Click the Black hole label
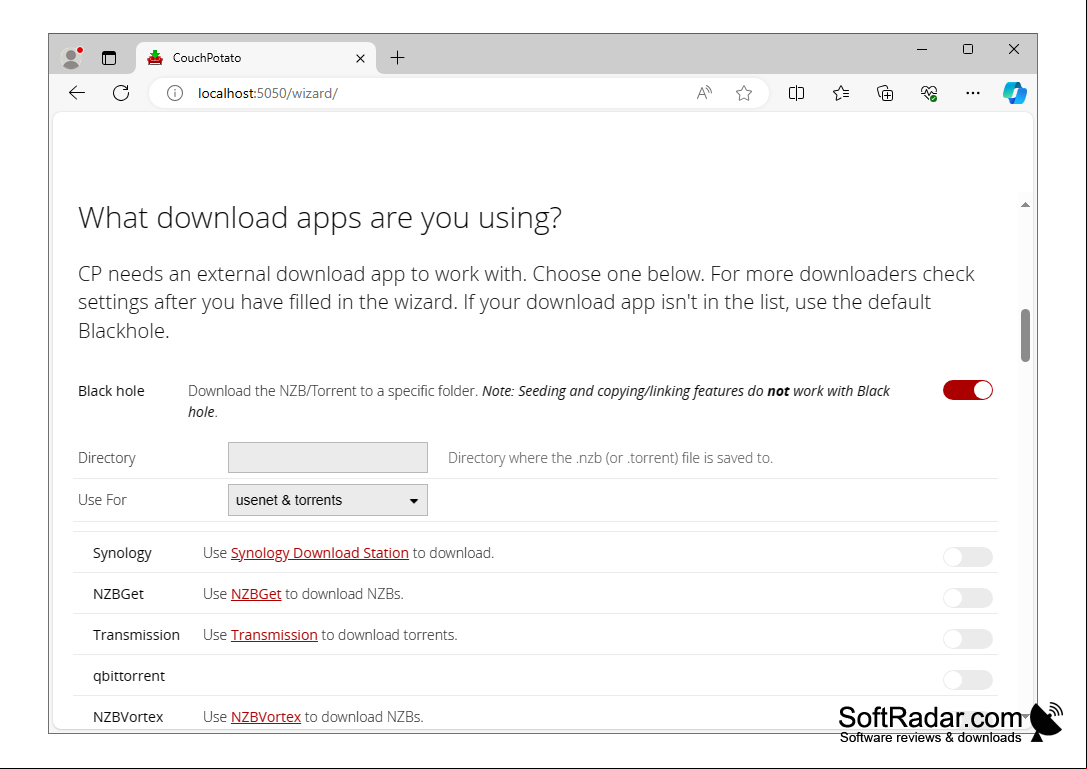 coord(111,391)
